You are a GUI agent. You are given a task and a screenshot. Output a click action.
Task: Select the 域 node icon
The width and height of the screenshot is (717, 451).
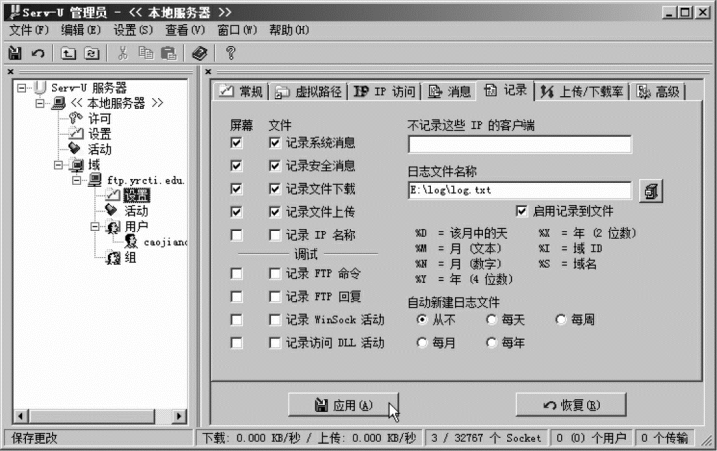pos(76,165)
